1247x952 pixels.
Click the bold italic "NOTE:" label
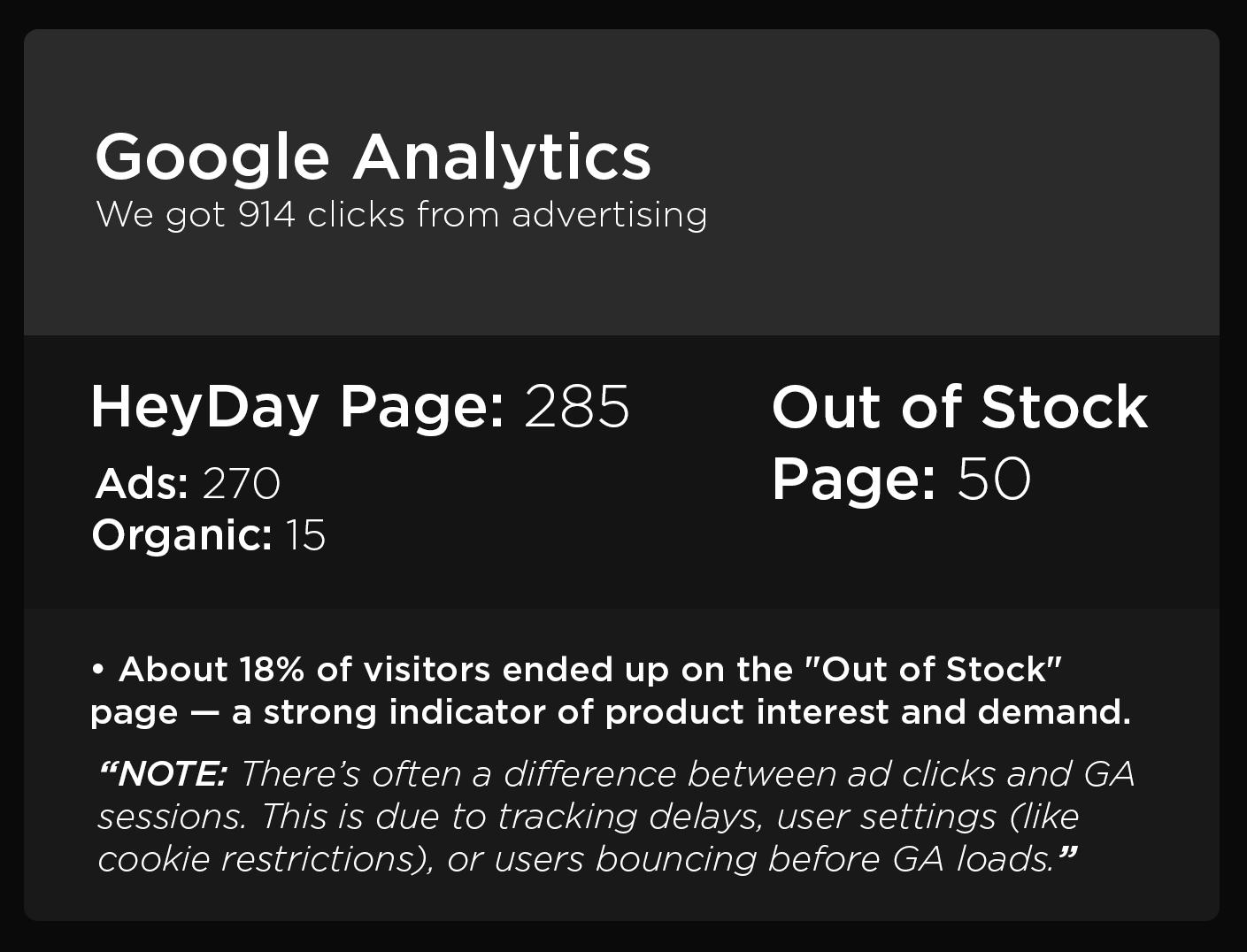pyautogui.click(x=165, y=774)
